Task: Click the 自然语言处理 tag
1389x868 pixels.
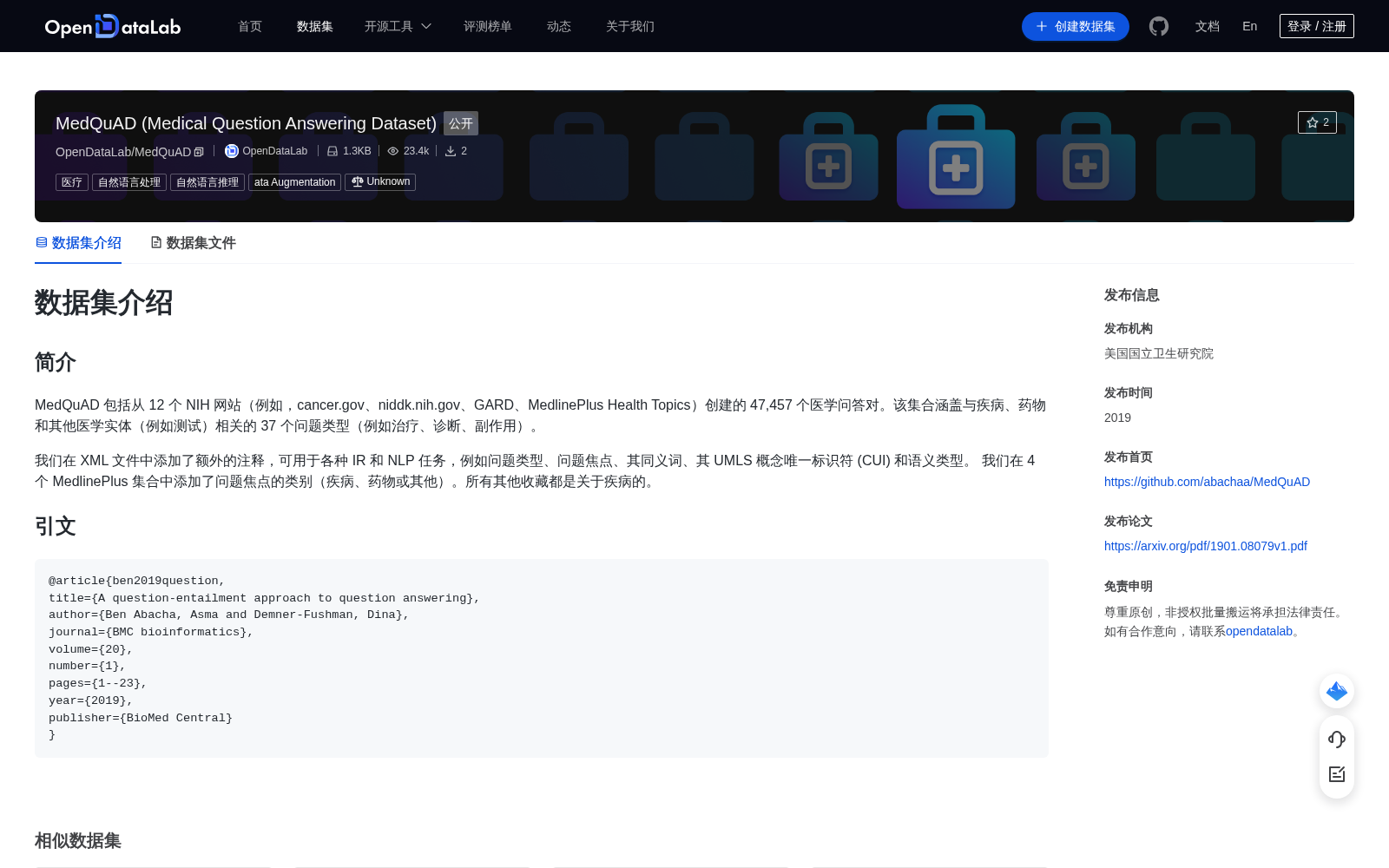Action: (129, 182)
